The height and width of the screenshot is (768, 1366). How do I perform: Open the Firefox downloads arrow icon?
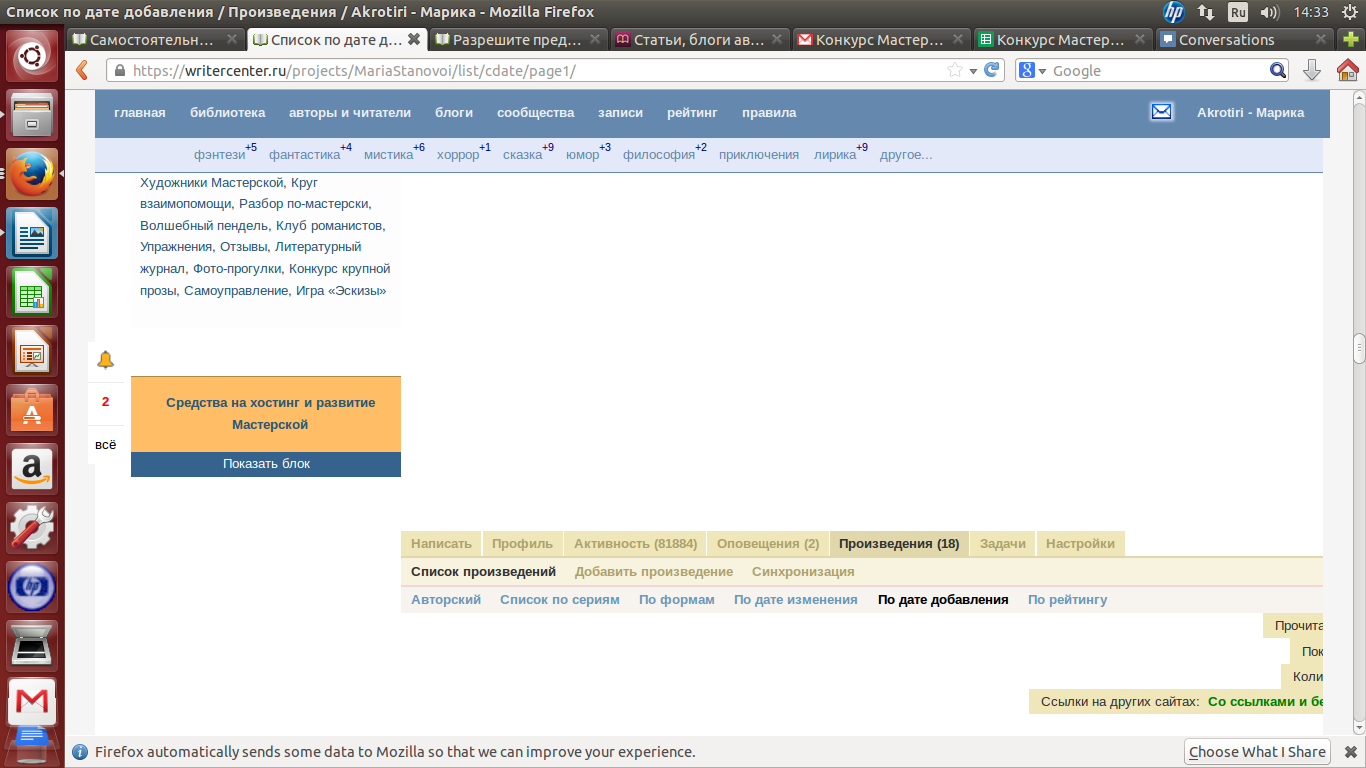coord(1312,70)
